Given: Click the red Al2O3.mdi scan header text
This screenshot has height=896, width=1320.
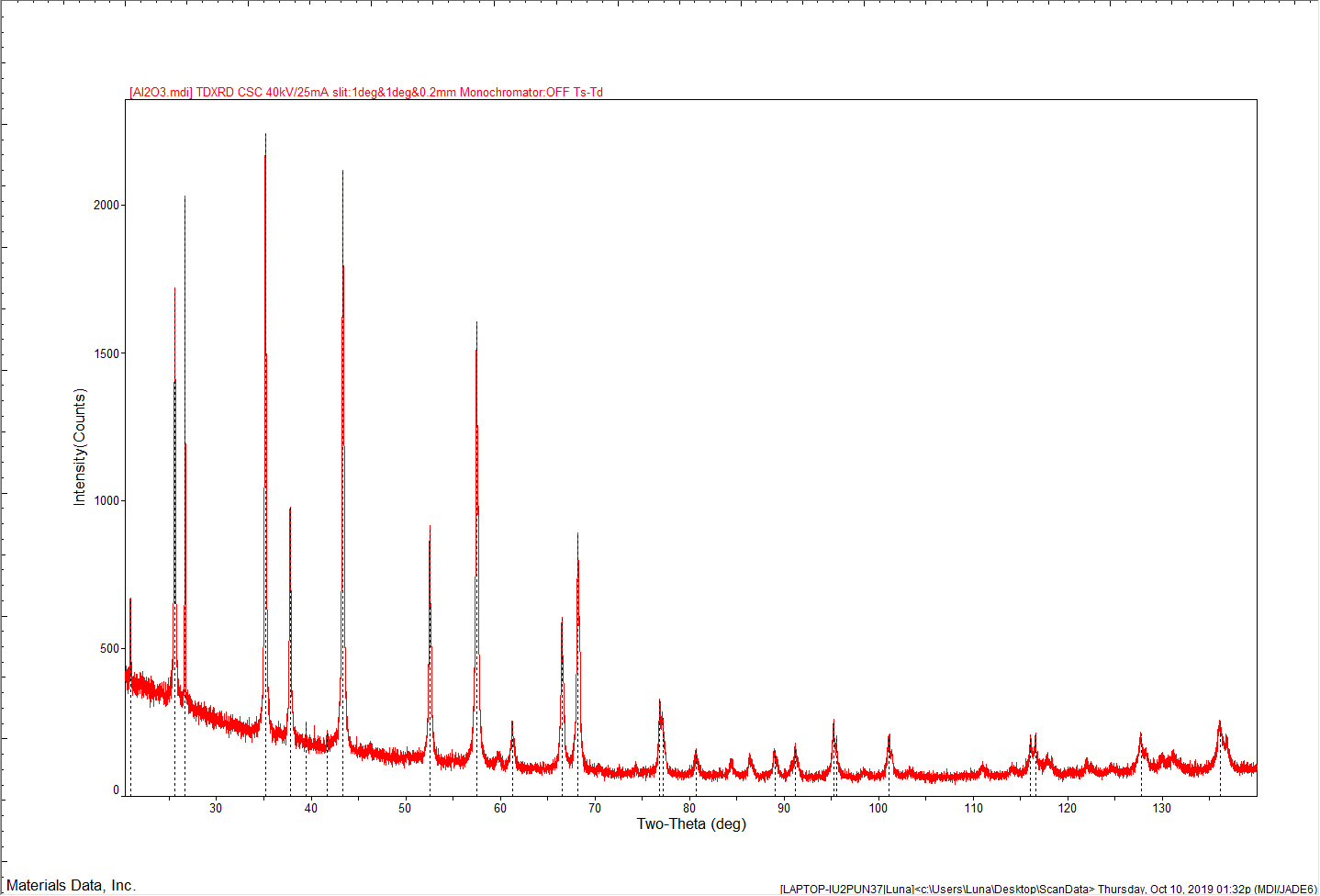Looking at the screenshot, I should pyautogui.click(x=365, y=92).
